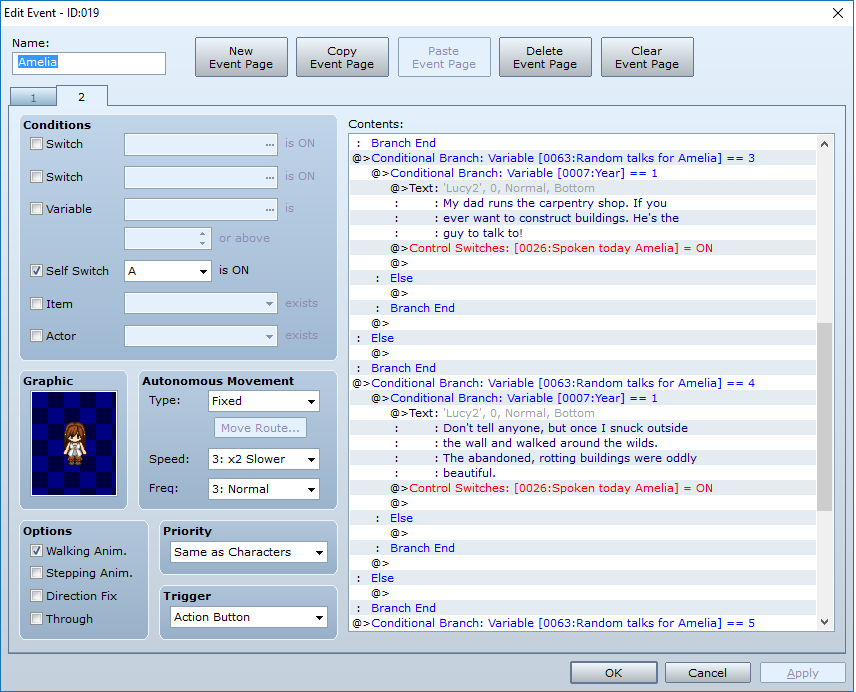This screenshot has height=692, width=856.
Task: Select line 'The abandoned, rotting buildings were oddly'
Action: [584, 458]
